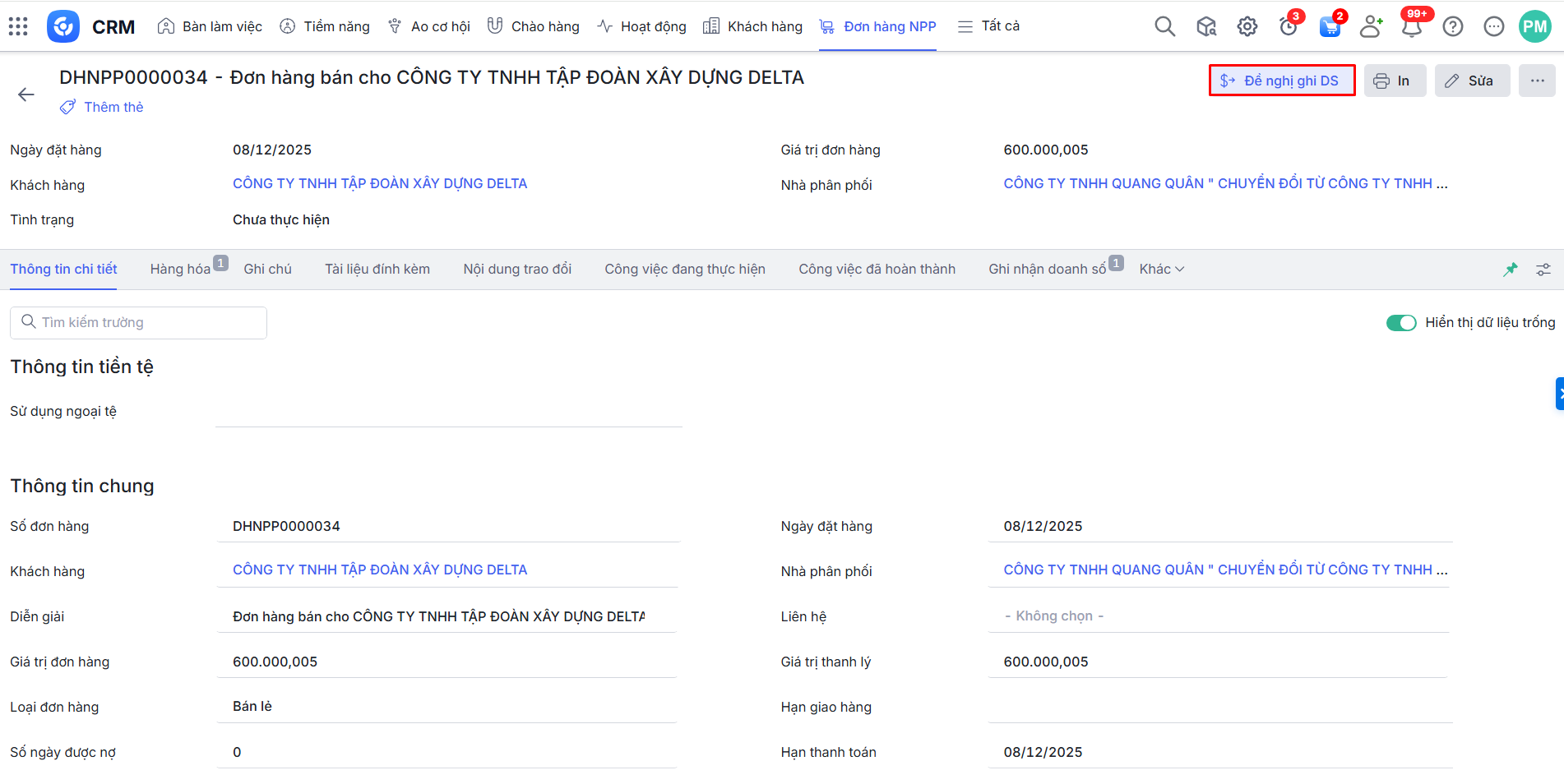Switch to the Hàng hóa tab
1564x784 pixels.
click(x=180, y=270)
